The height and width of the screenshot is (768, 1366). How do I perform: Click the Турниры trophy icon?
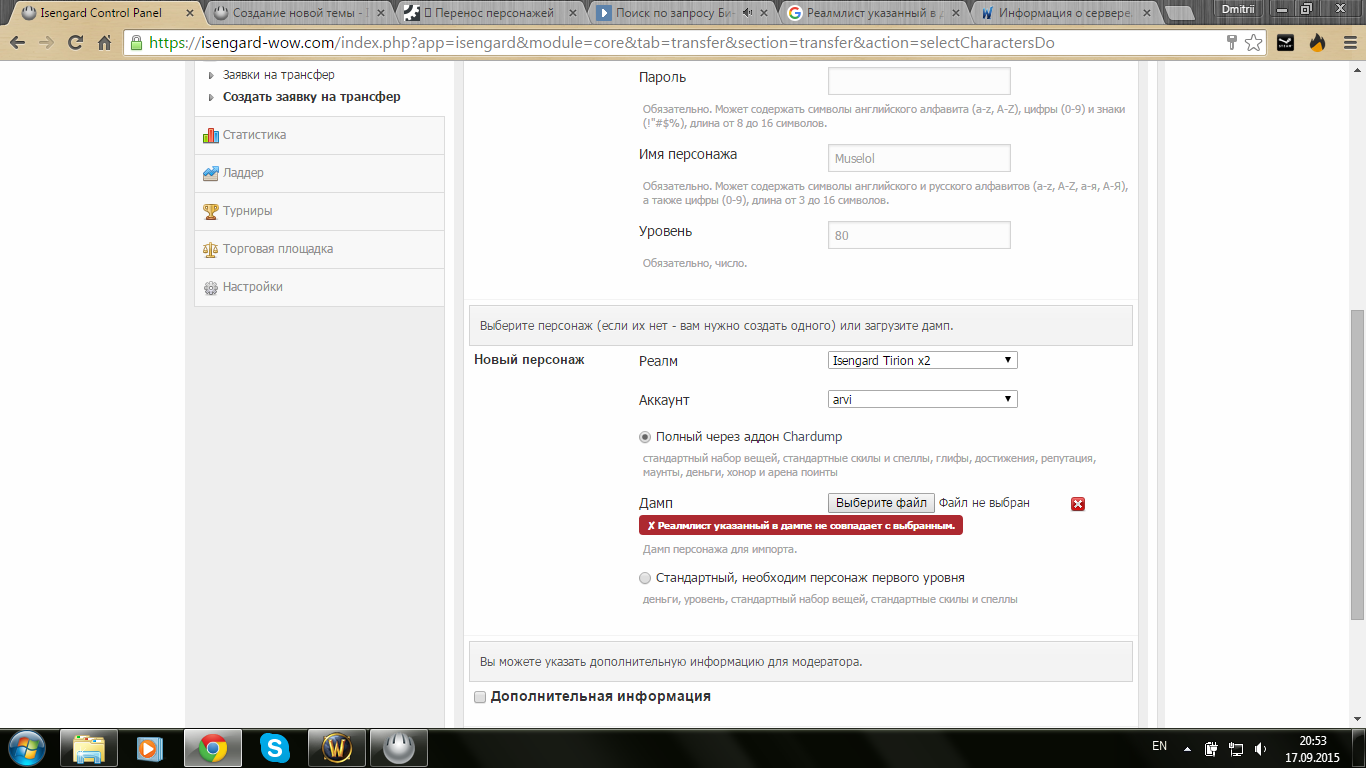pos(211,211)
